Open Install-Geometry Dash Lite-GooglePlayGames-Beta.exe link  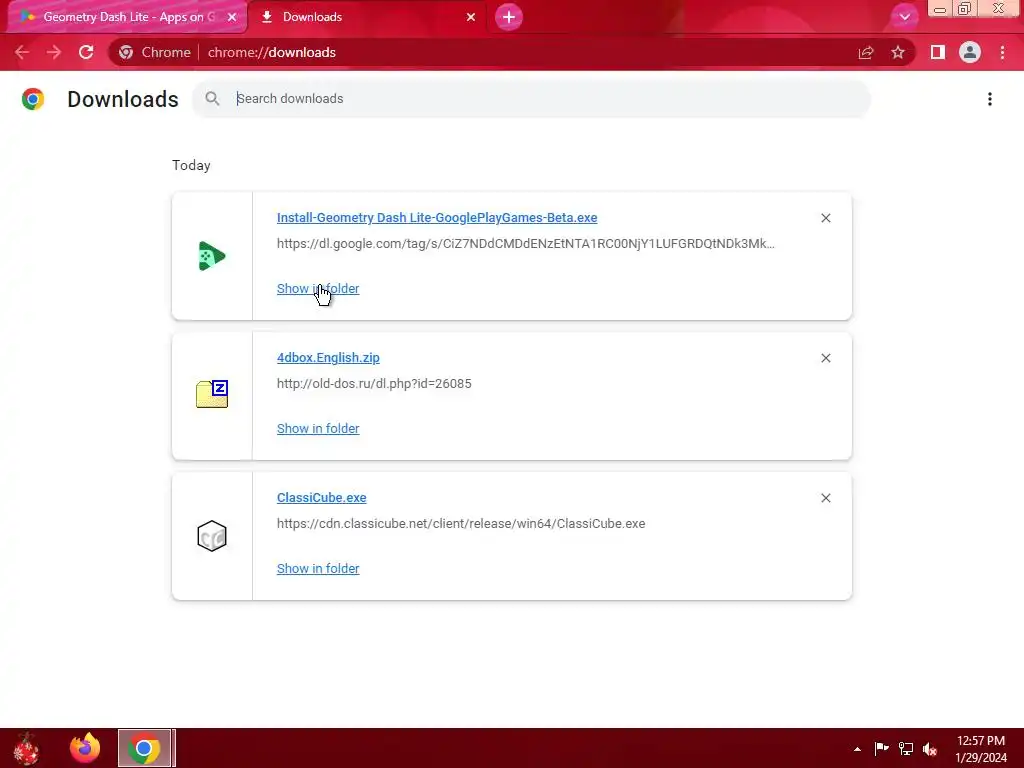click(437, 217)
